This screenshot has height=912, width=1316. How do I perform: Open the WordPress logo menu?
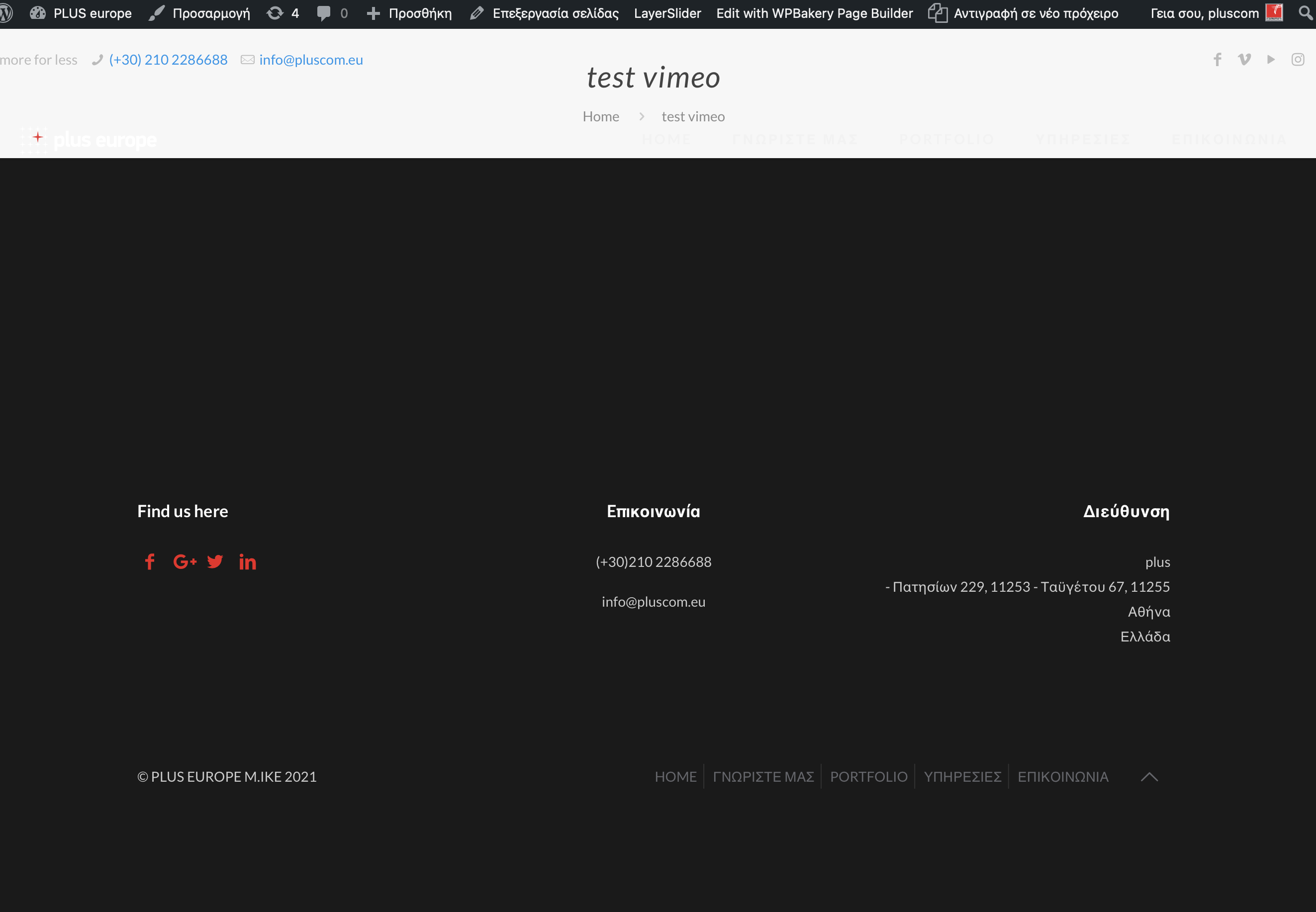(5, 13)
